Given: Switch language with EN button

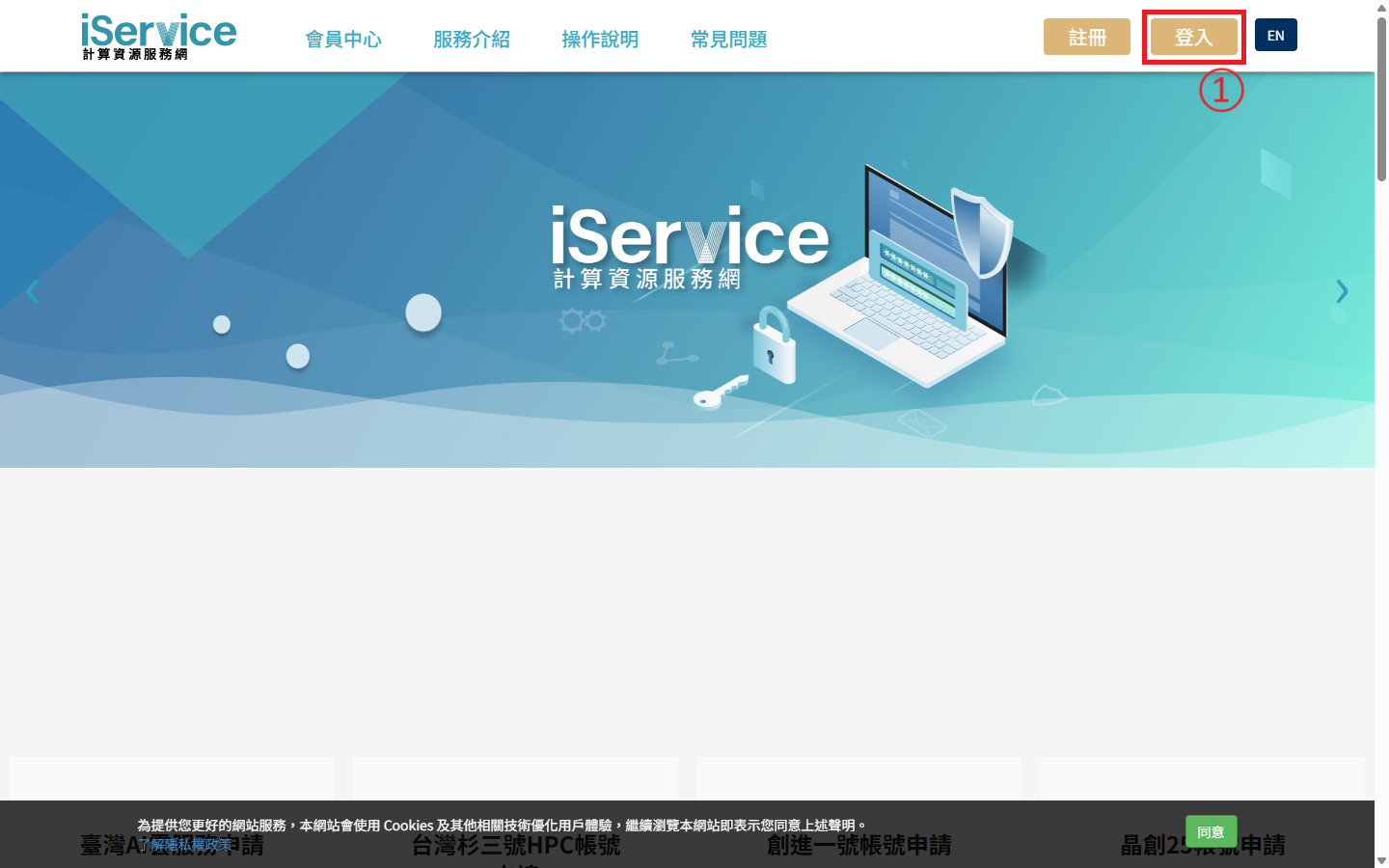Looking at the screenshot, I should coord(1276,36).
